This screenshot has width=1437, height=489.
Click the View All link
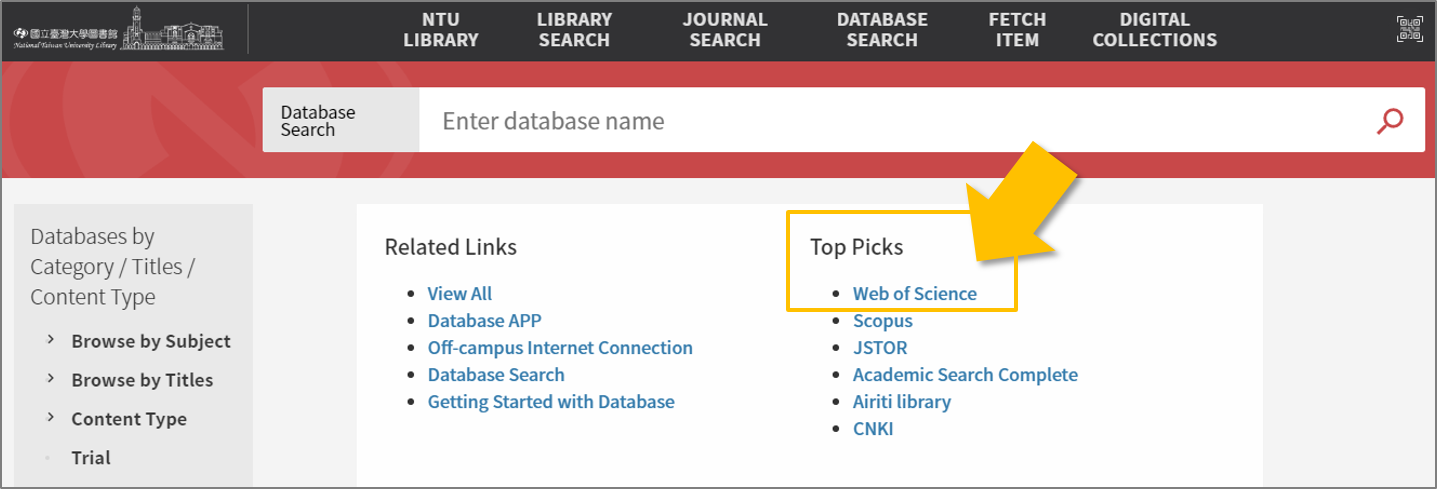point(460,294)
